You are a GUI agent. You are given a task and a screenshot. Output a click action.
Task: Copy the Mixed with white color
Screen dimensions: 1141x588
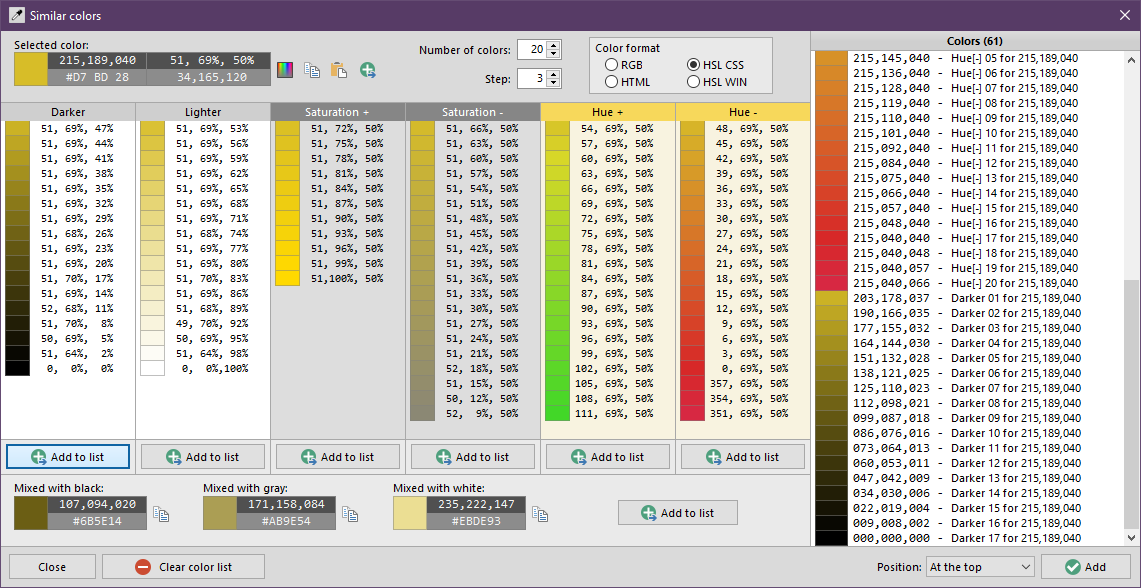[540, 514]
